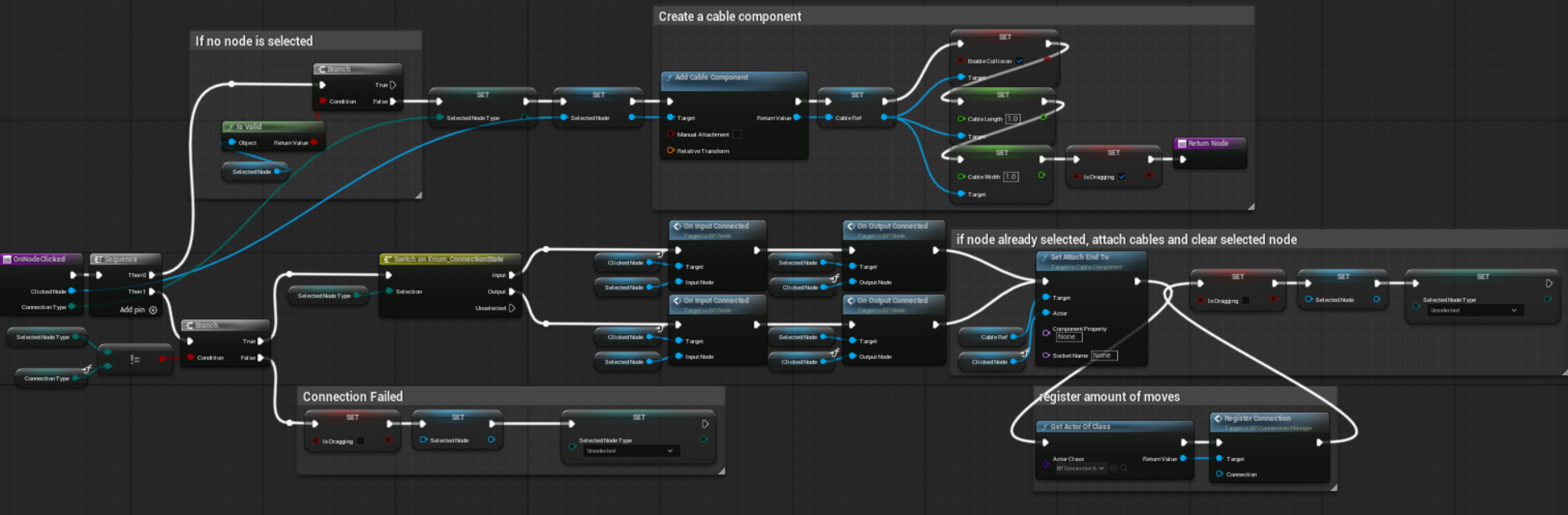
Task: Click the Socket Name input pin
Action: click(1046, 355)
